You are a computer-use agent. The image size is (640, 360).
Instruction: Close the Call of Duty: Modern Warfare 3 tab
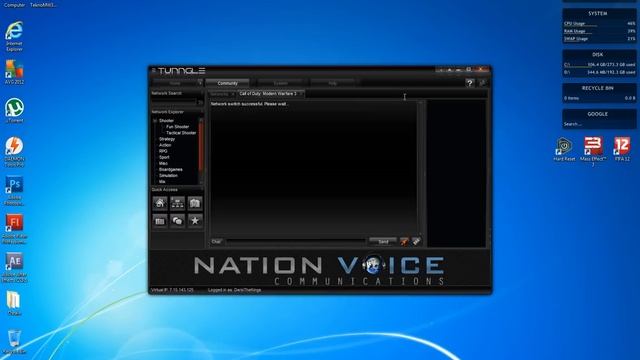(x=301, y=94)
